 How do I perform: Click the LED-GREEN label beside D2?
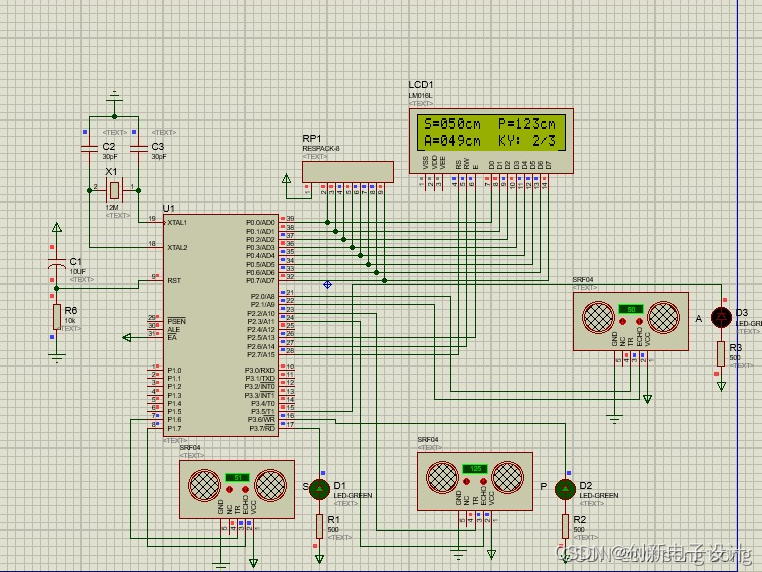click(x=599, y=495)
